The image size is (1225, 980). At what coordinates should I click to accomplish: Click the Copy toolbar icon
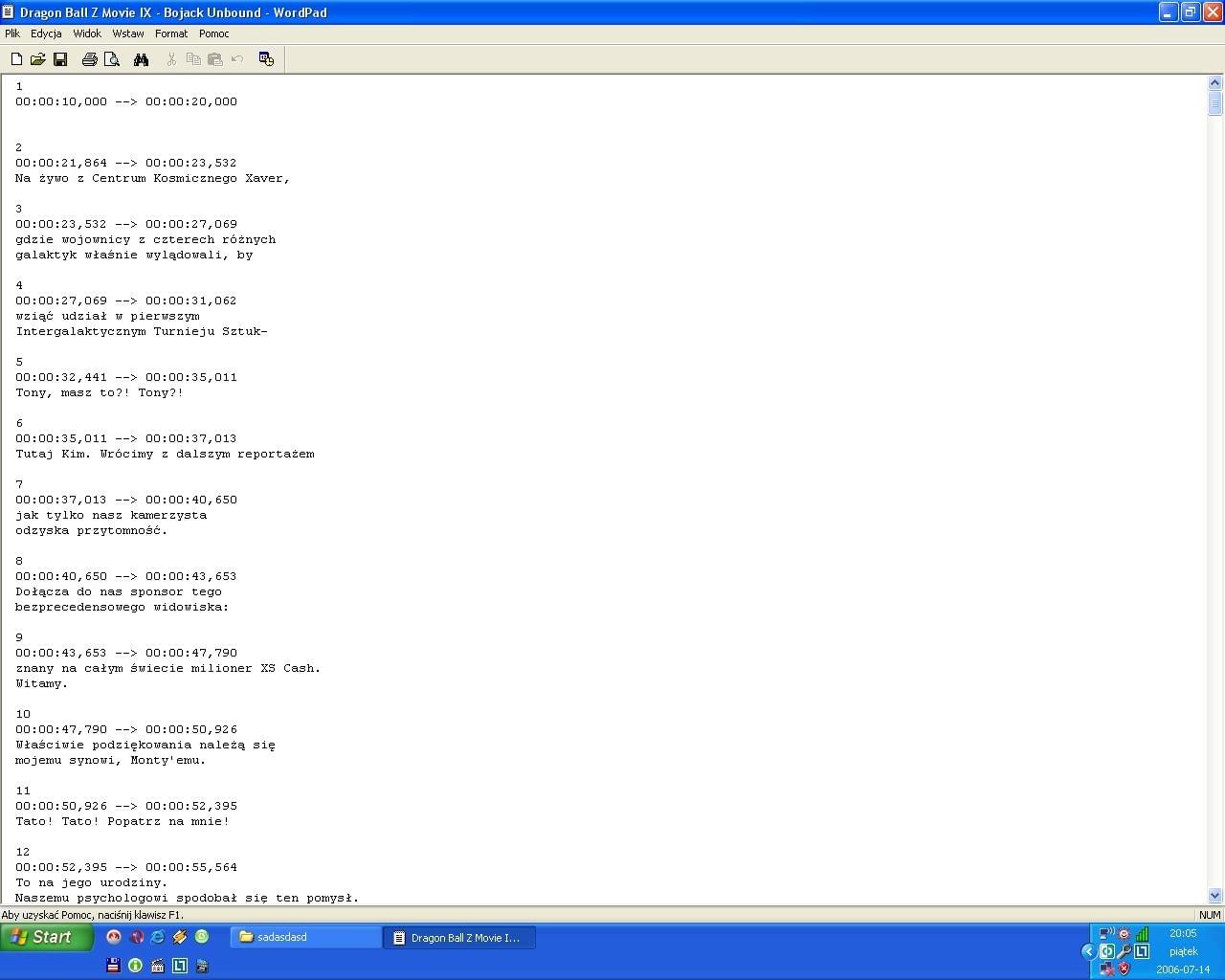click(x=193, y=59)
